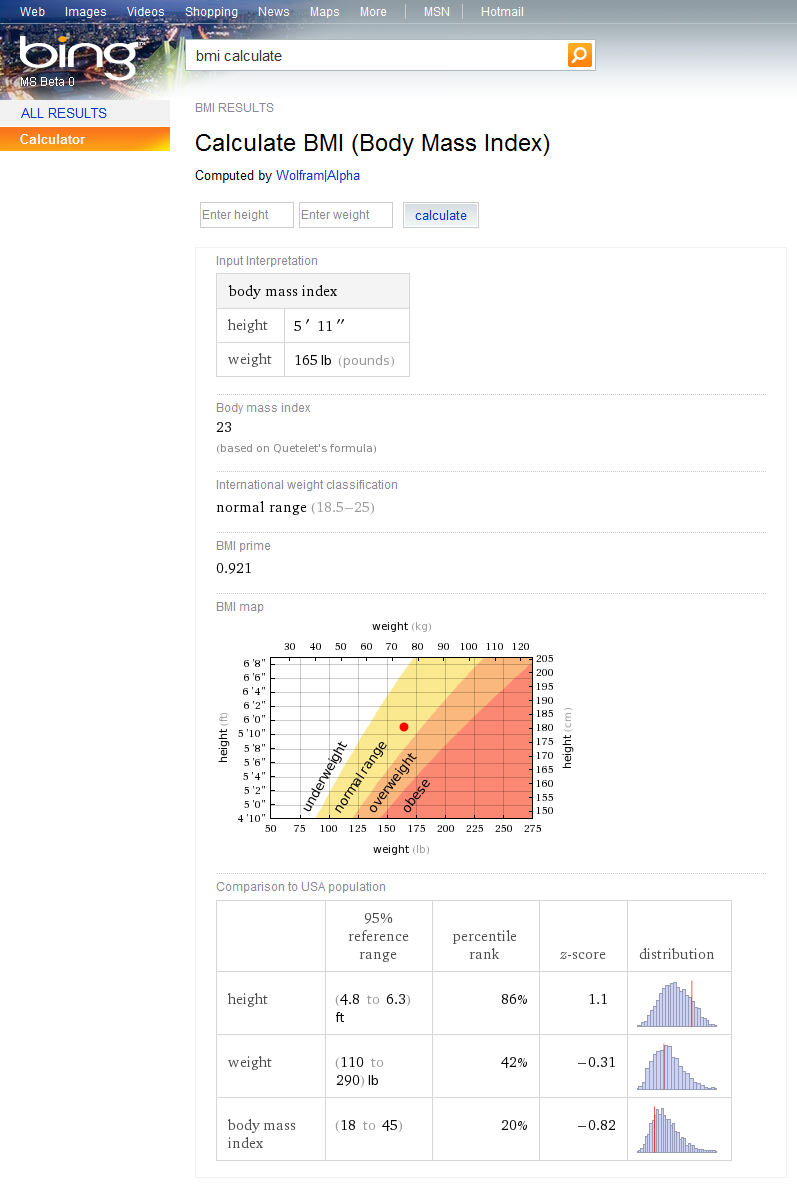Click the height distribution histogram
Image resolution: width=797 pixels, height=1188 pixels.
point(677,1005)
